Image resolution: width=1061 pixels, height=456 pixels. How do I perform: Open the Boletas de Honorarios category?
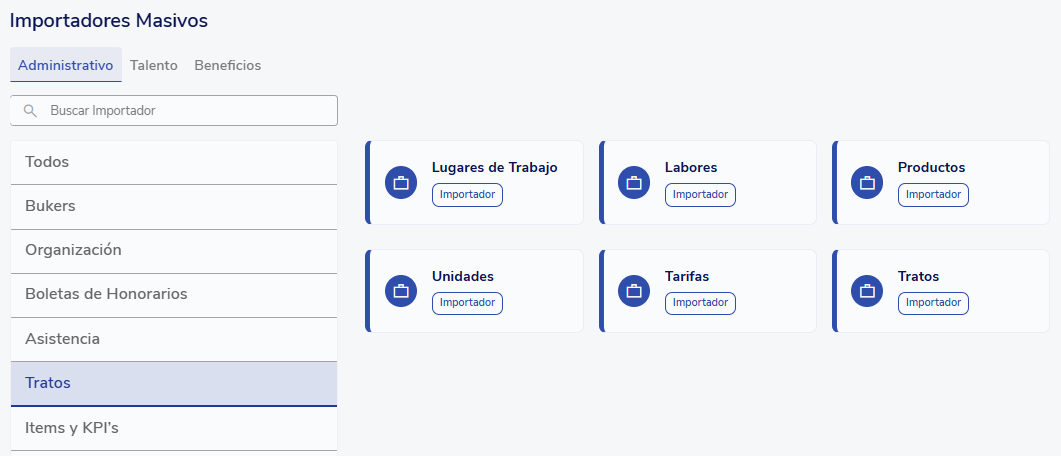173,294
